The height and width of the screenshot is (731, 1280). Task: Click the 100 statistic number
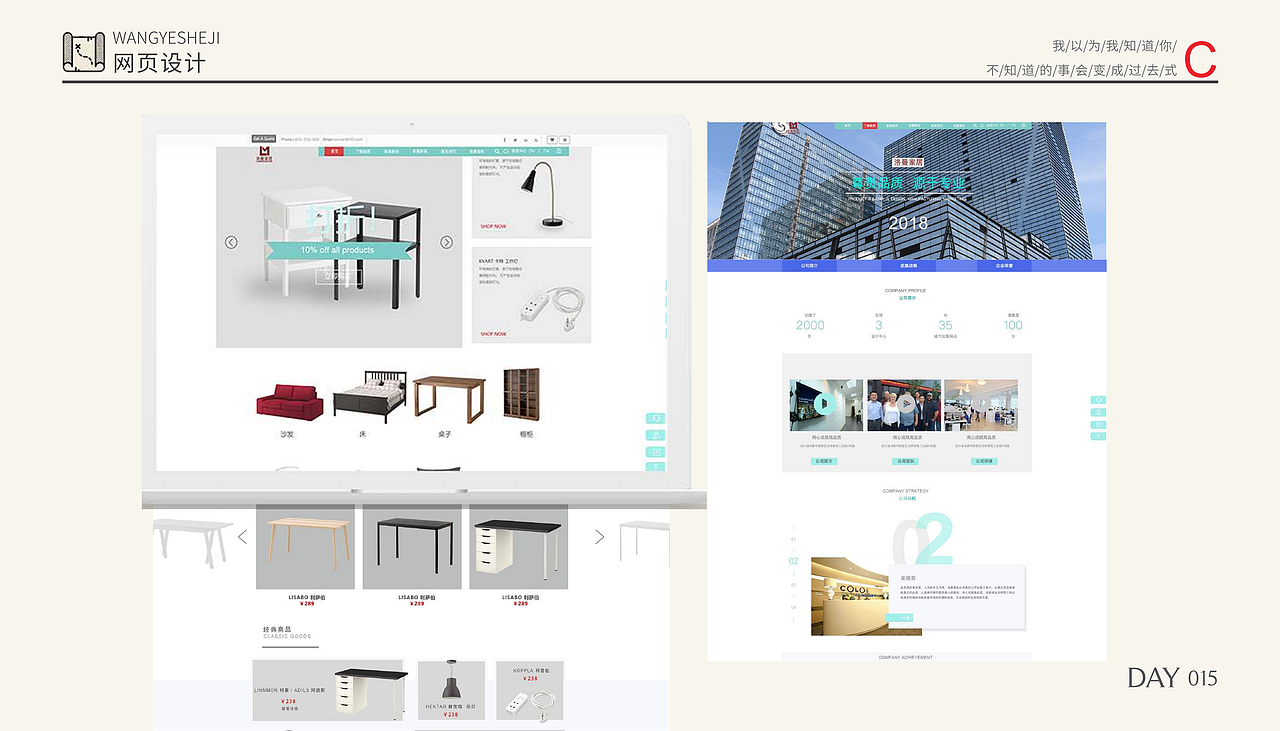point(1013,325)
